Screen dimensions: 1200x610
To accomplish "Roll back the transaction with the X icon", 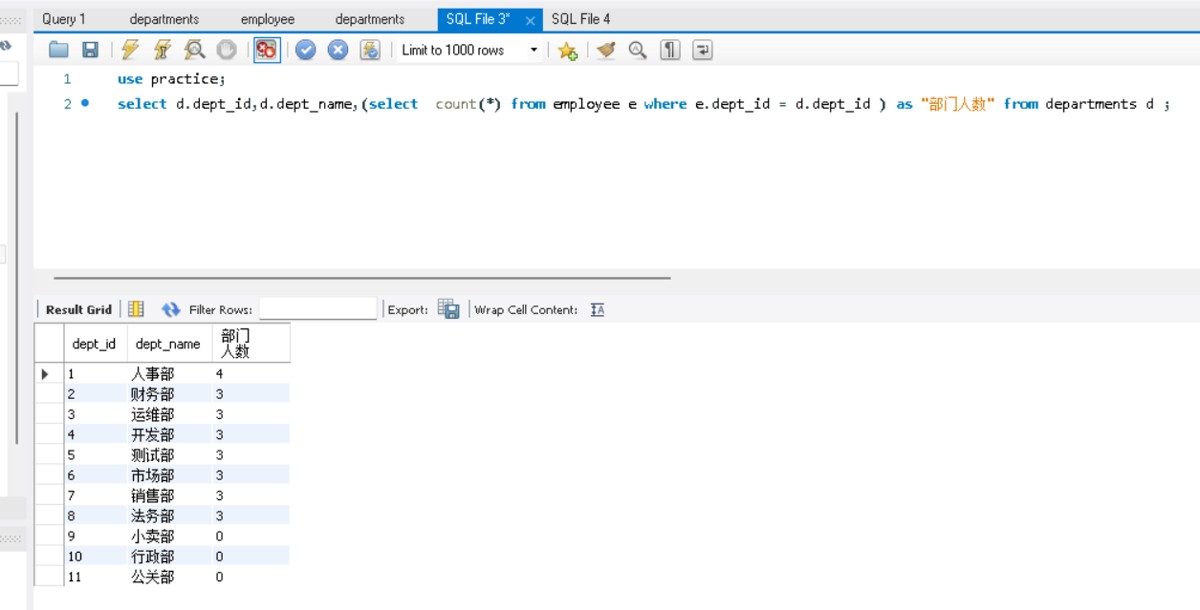I will click(338, 50).
